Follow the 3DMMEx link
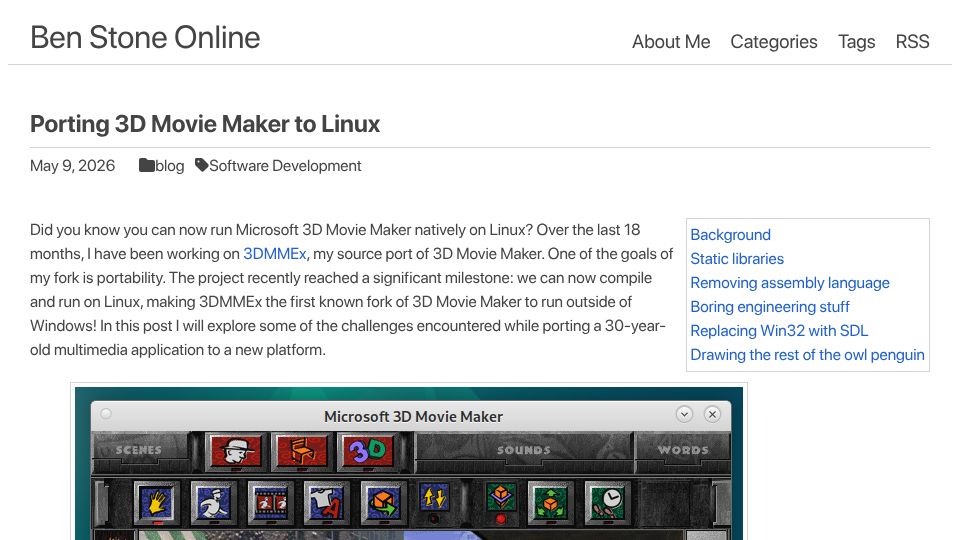960x540 pixels. click(275, 254)
